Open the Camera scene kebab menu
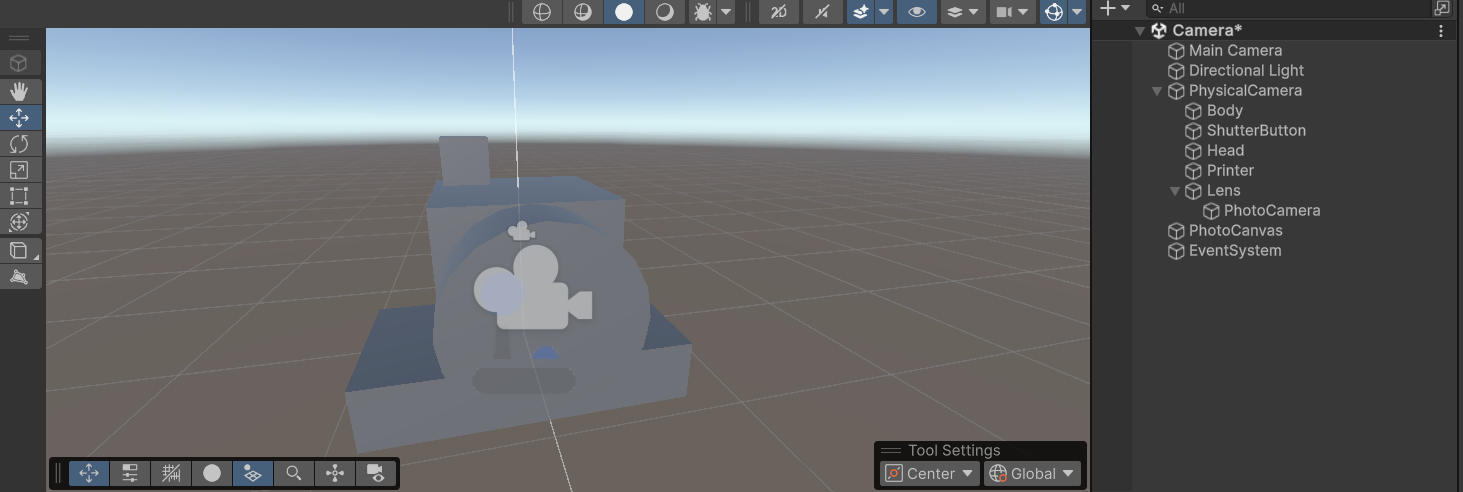The image size is (1463, 492). point(1441,31)
